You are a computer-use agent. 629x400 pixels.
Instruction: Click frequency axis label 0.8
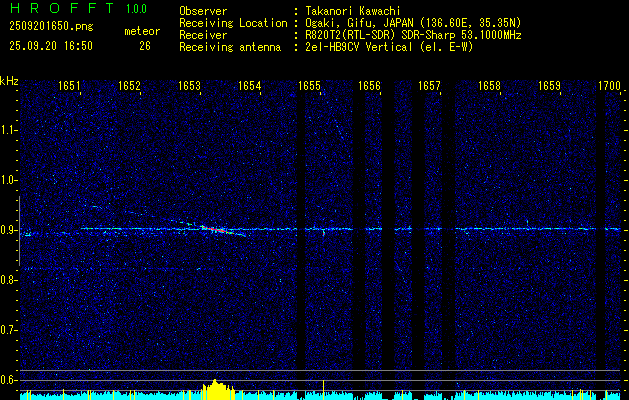pos(8,280)
